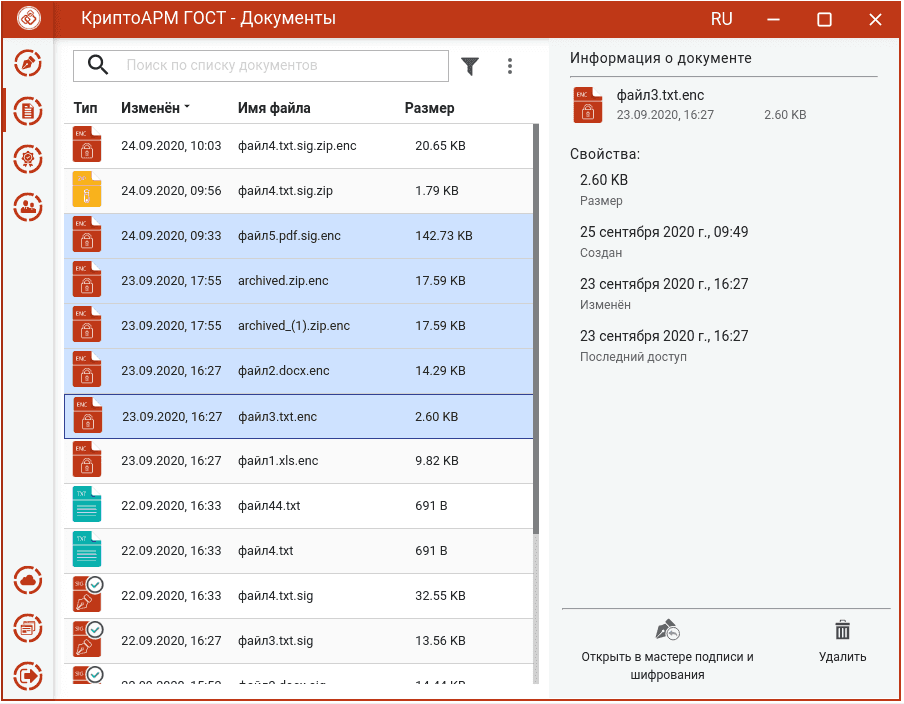
Task: Click ZIP icon of файл4.txt.sig.zip row
Action: pyautogui.click(x=87, y=189)
